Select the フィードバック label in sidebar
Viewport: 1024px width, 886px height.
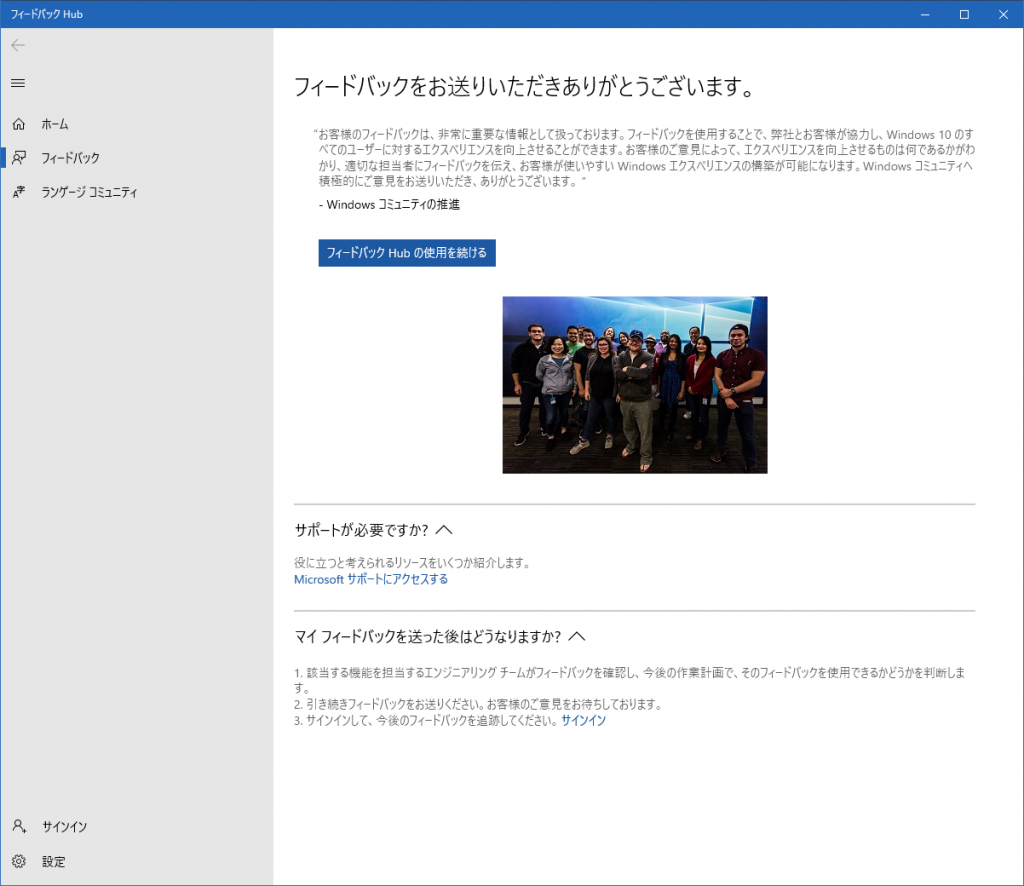(70, 158)
